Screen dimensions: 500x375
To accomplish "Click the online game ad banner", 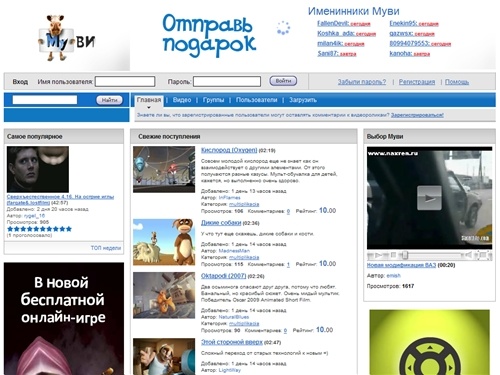I will tap(64, 319).
